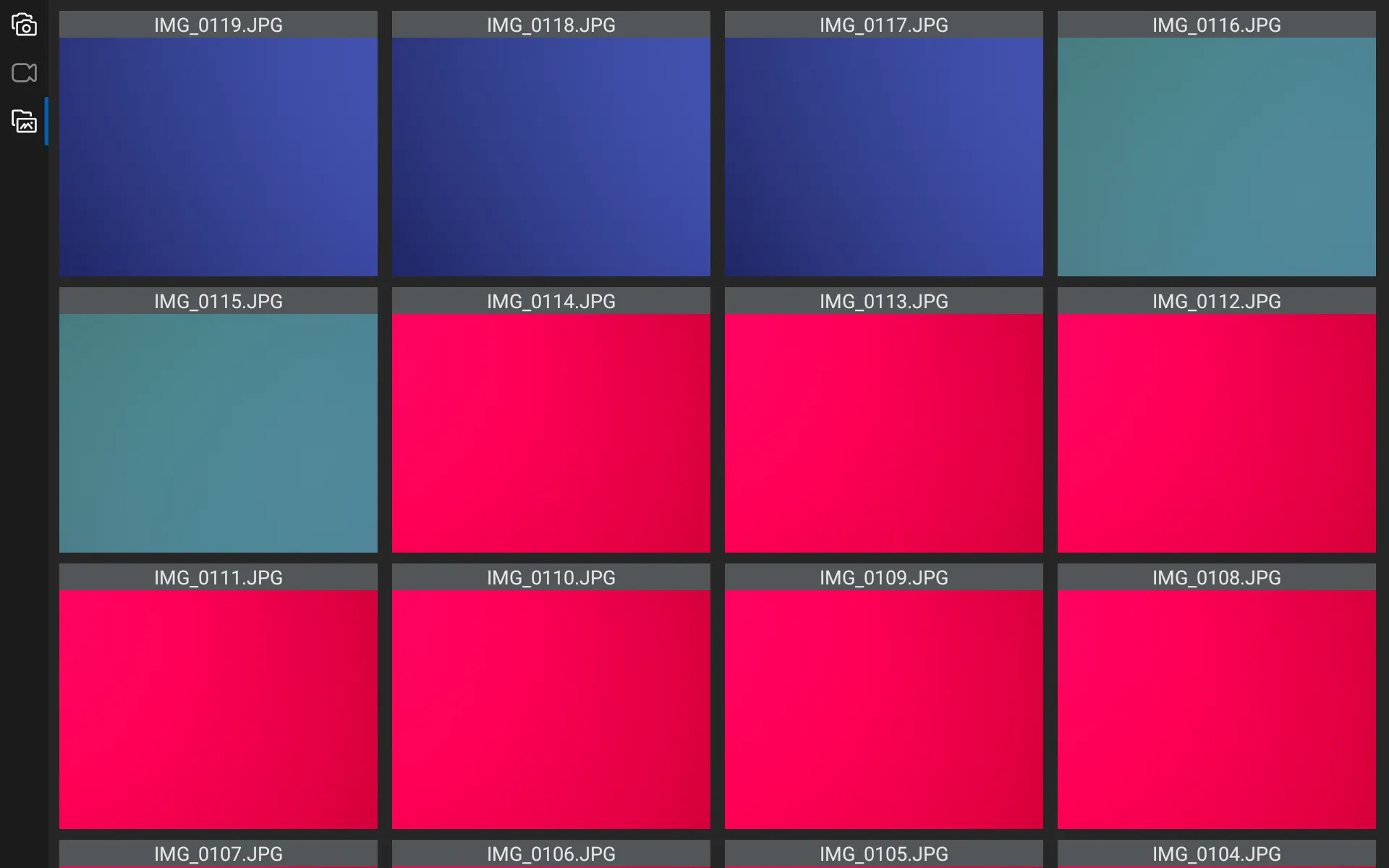Open the photo capture mode icon
The image size is (1389, 868).
click(24, 25)
